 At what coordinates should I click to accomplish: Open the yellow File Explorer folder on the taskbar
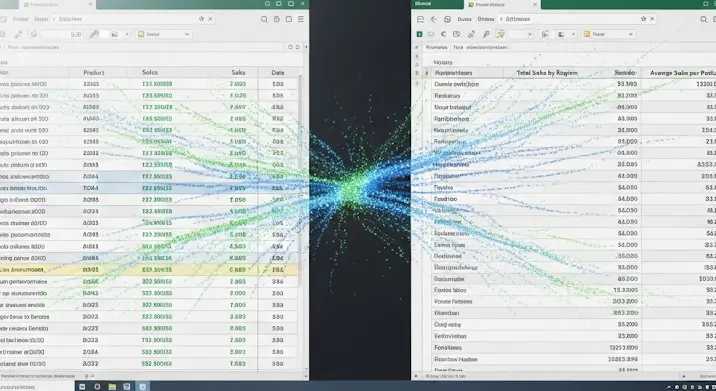[x=112, y=386]
